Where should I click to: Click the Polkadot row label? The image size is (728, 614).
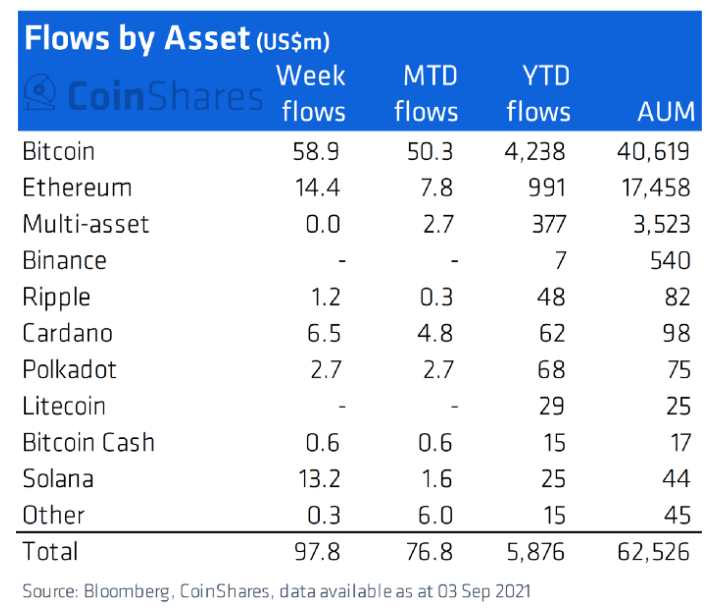point(69,369)
